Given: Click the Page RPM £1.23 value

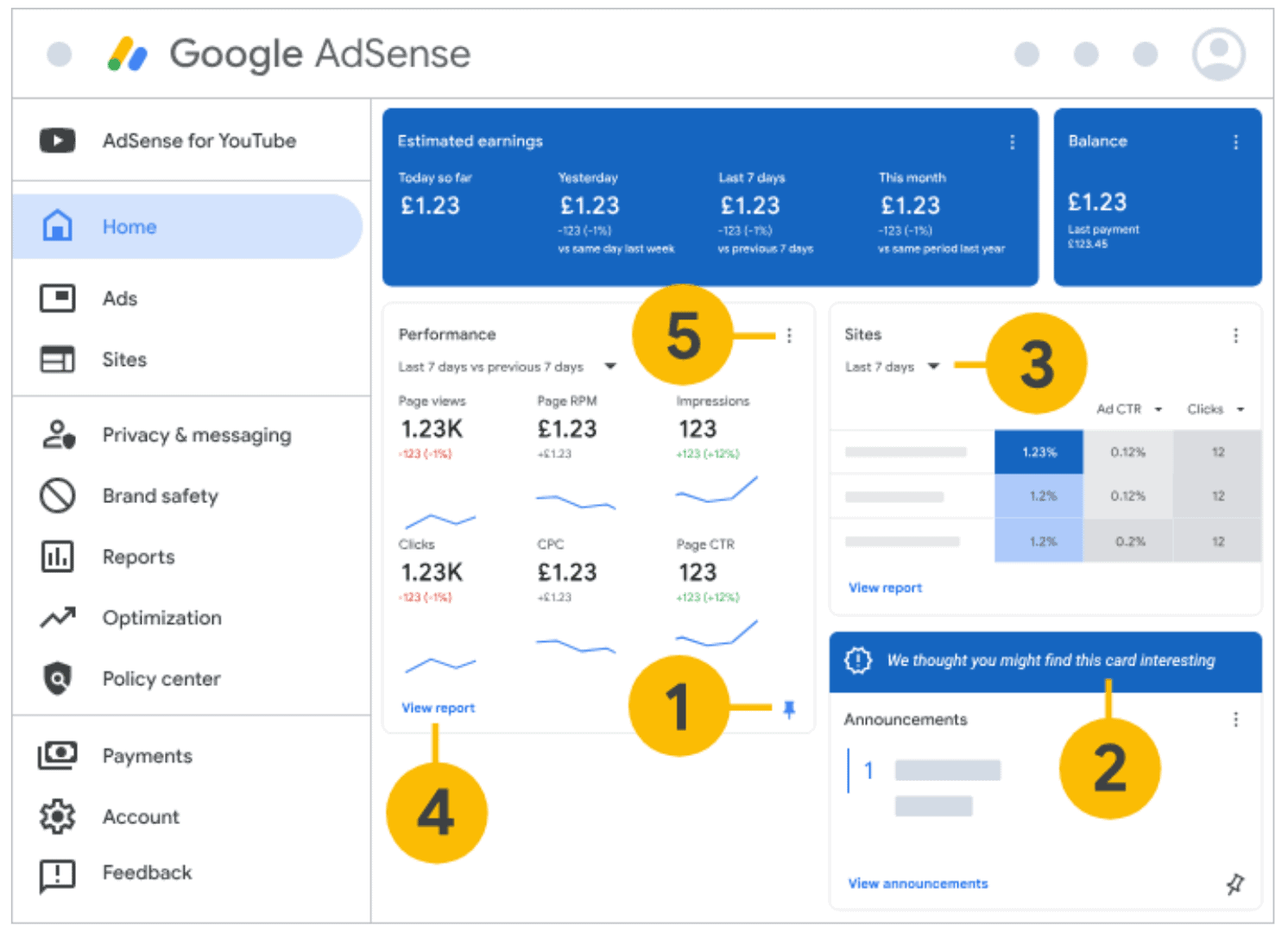Looking at the screenshot, I should point(567,429).
